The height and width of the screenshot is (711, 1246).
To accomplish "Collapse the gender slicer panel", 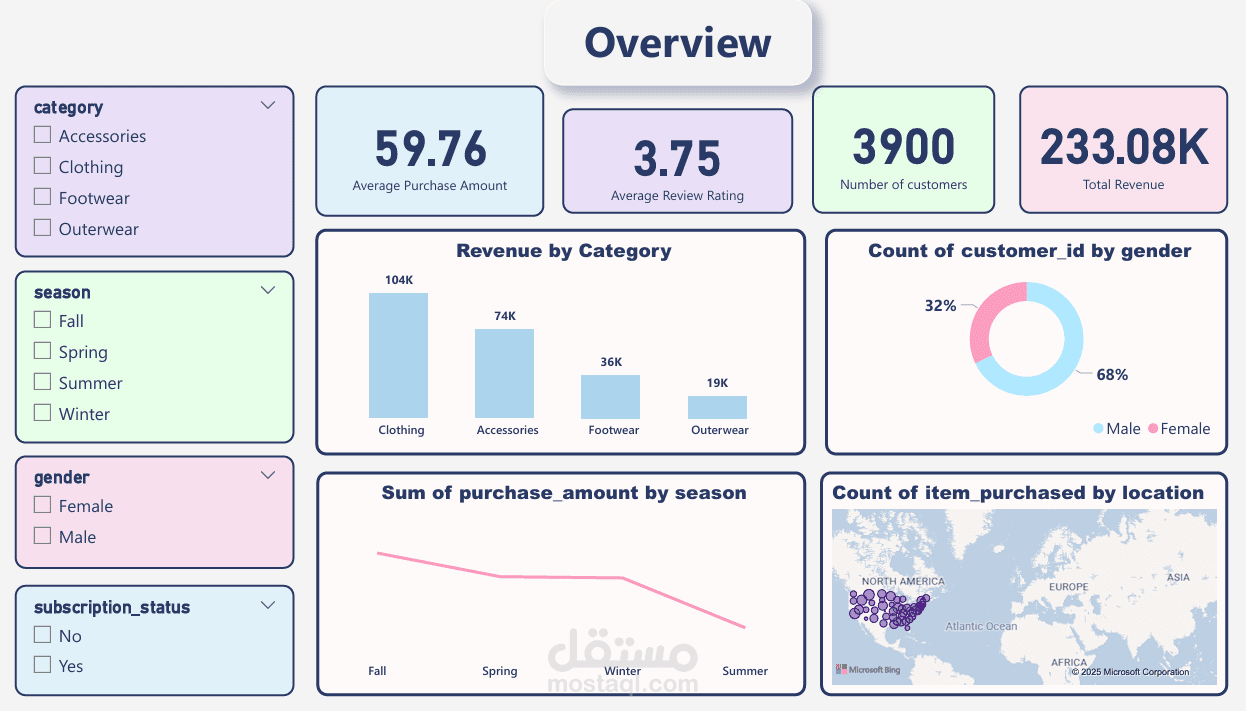I will click(x=267, y=474).
